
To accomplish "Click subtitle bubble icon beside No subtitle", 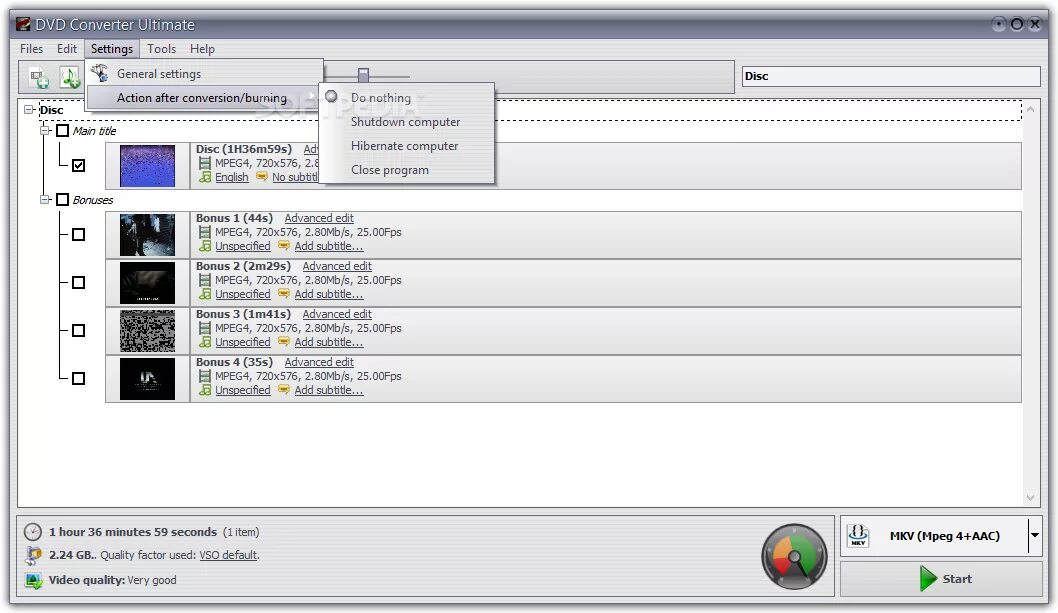I will [262, 177].
